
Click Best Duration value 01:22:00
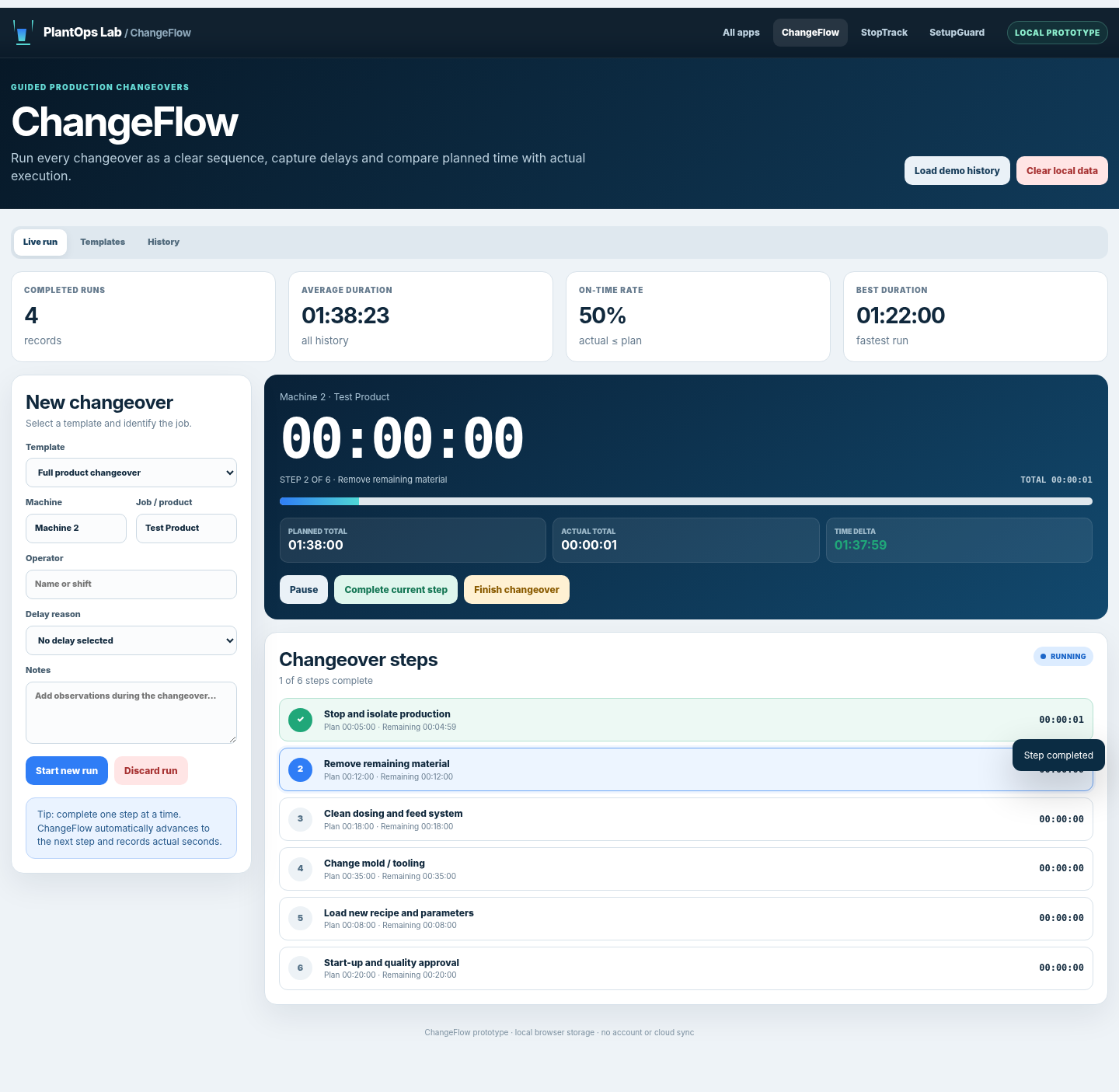[x=901, y=316]
